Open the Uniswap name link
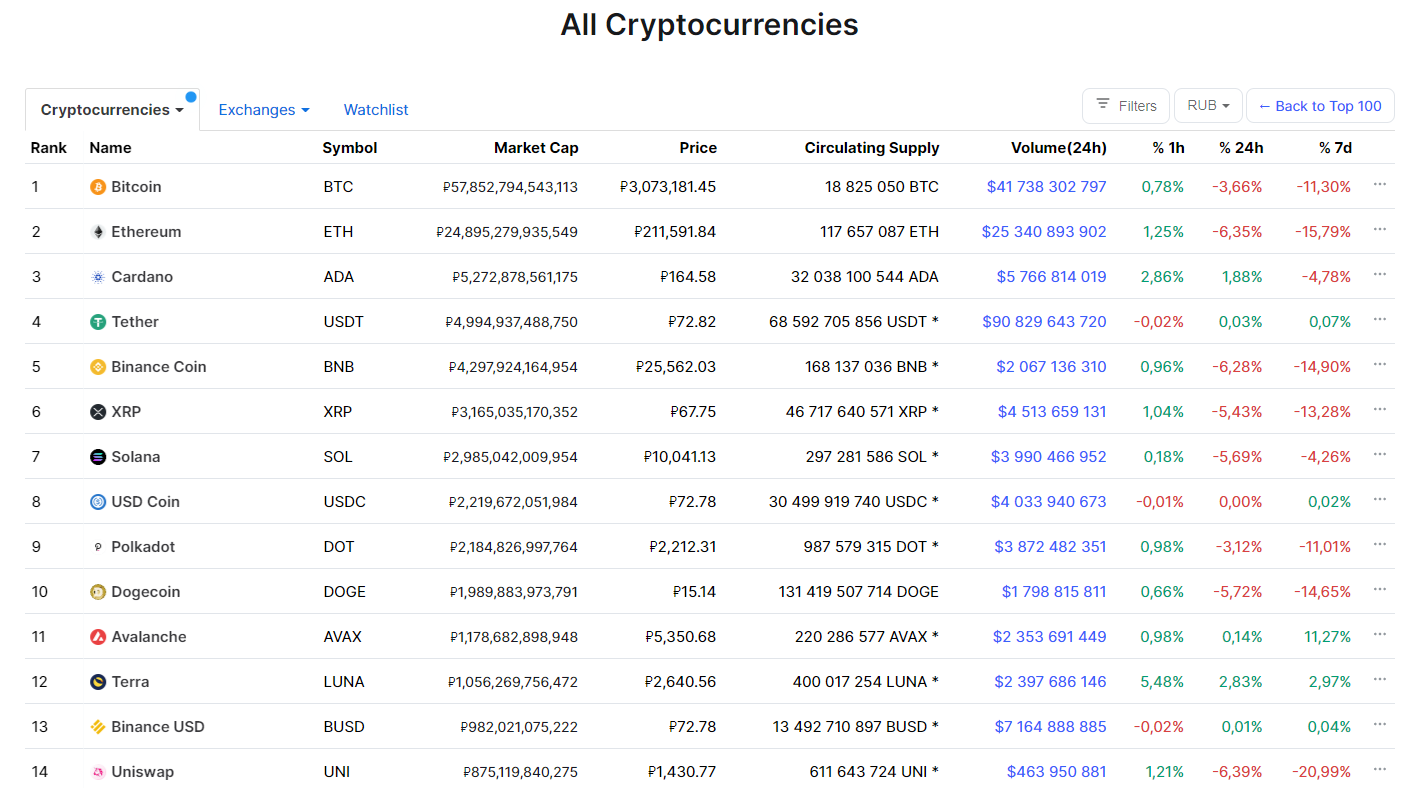 point(142,772)
